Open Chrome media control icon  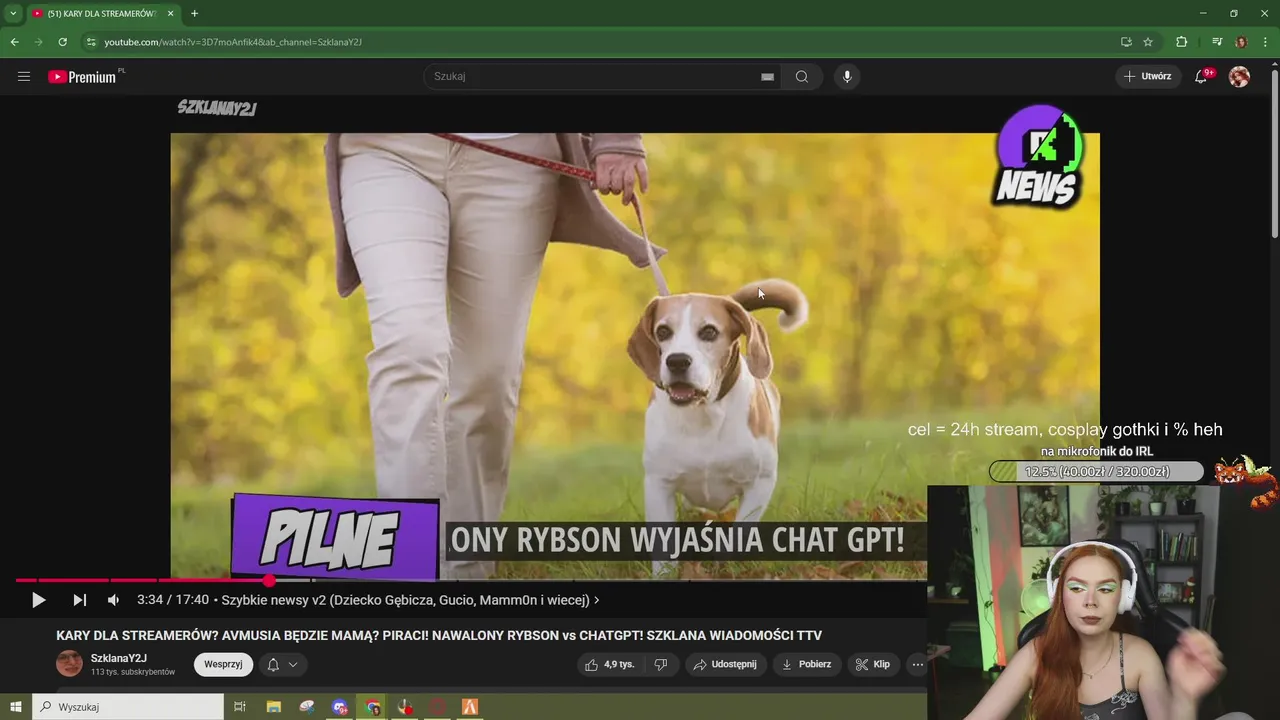(1217, 42)
